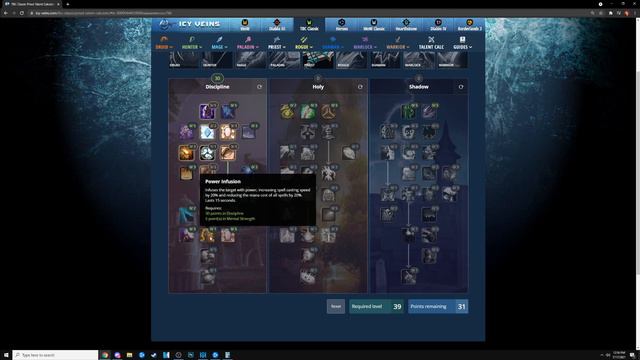Select Improved Renew talent in Holy tree
The height and width of the screenshot is (360, 640).
(x=308, y=111)
